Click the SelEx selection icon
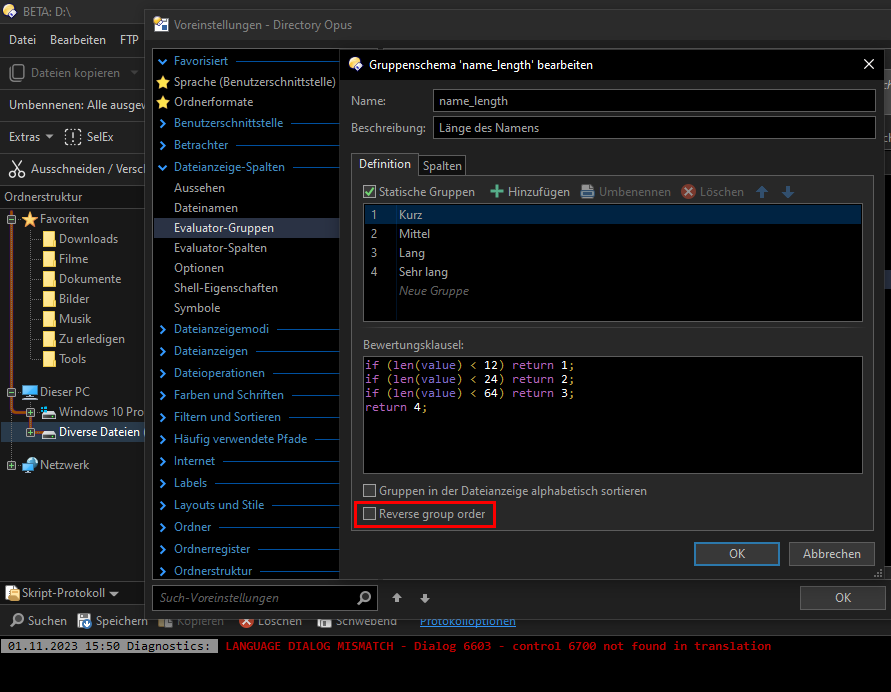The width and height of the screenshot is (891, 692). 73,137
